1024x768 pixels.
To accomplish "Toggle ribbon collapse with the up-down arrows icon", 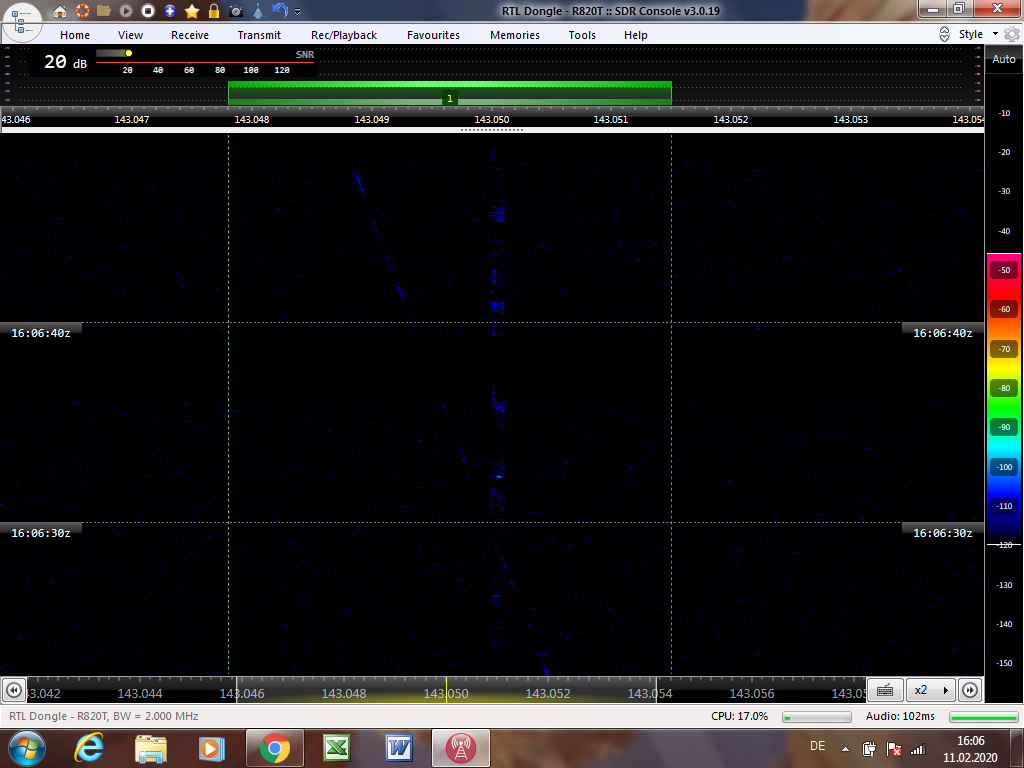I will pos(944,35).
